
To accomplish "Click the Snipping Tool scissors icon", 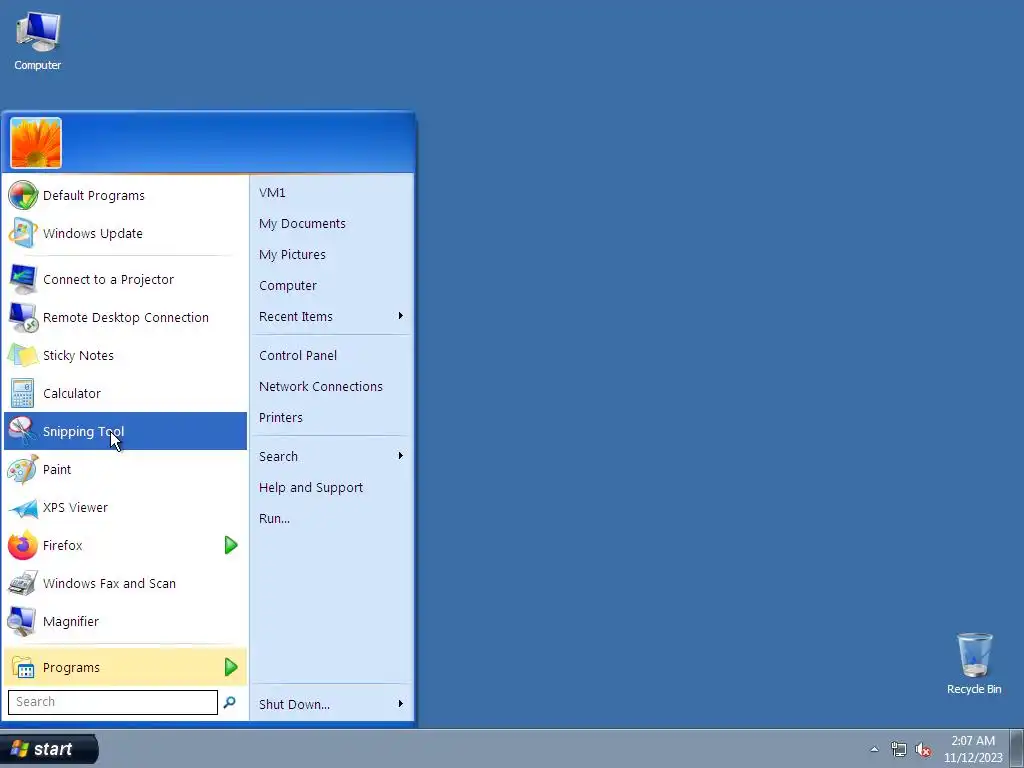I will point(23,431).
